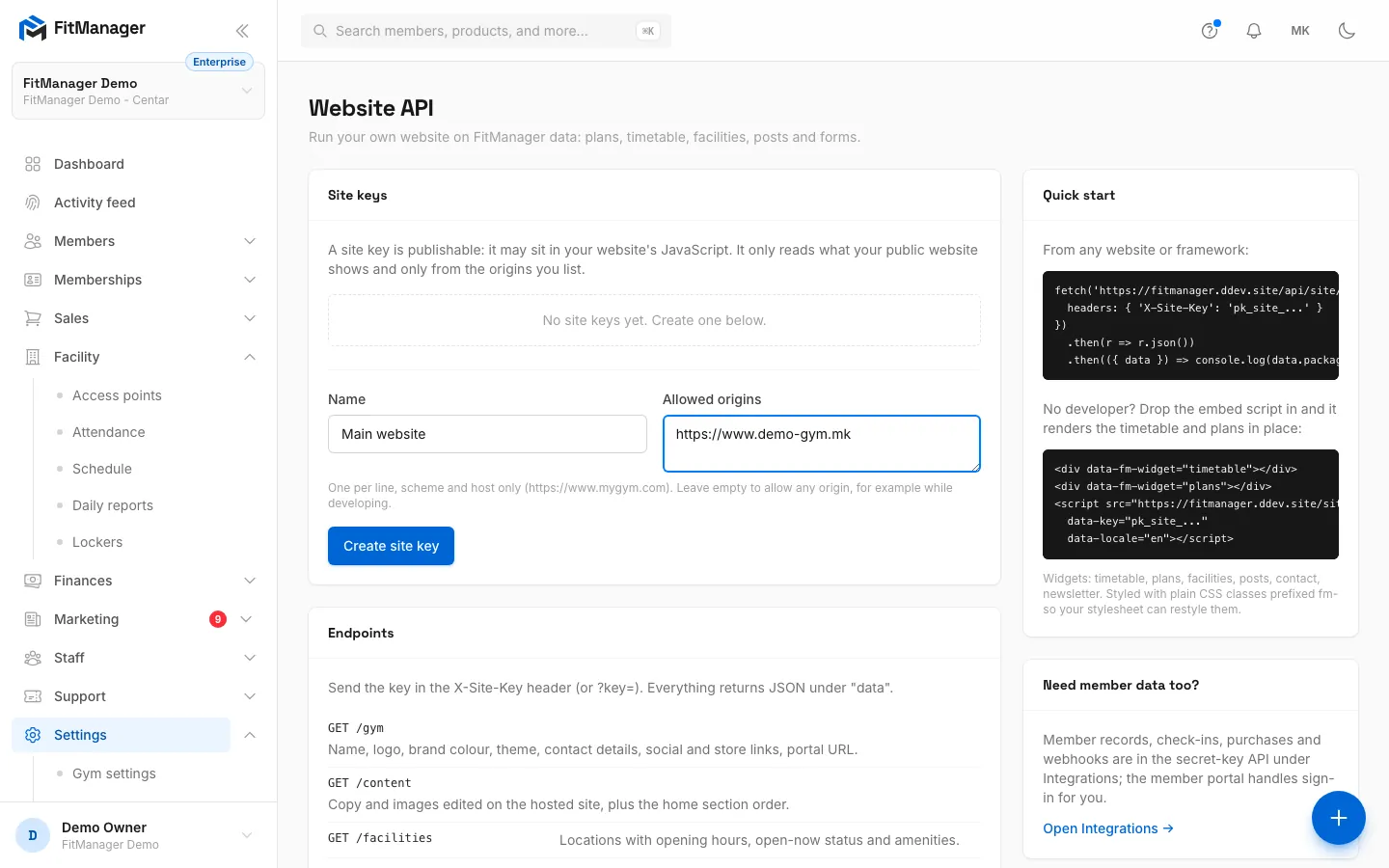Viewport: 1389px width, 868px height.
Task: Expand the Finances submenu chevron
Action: click(250, 581)
